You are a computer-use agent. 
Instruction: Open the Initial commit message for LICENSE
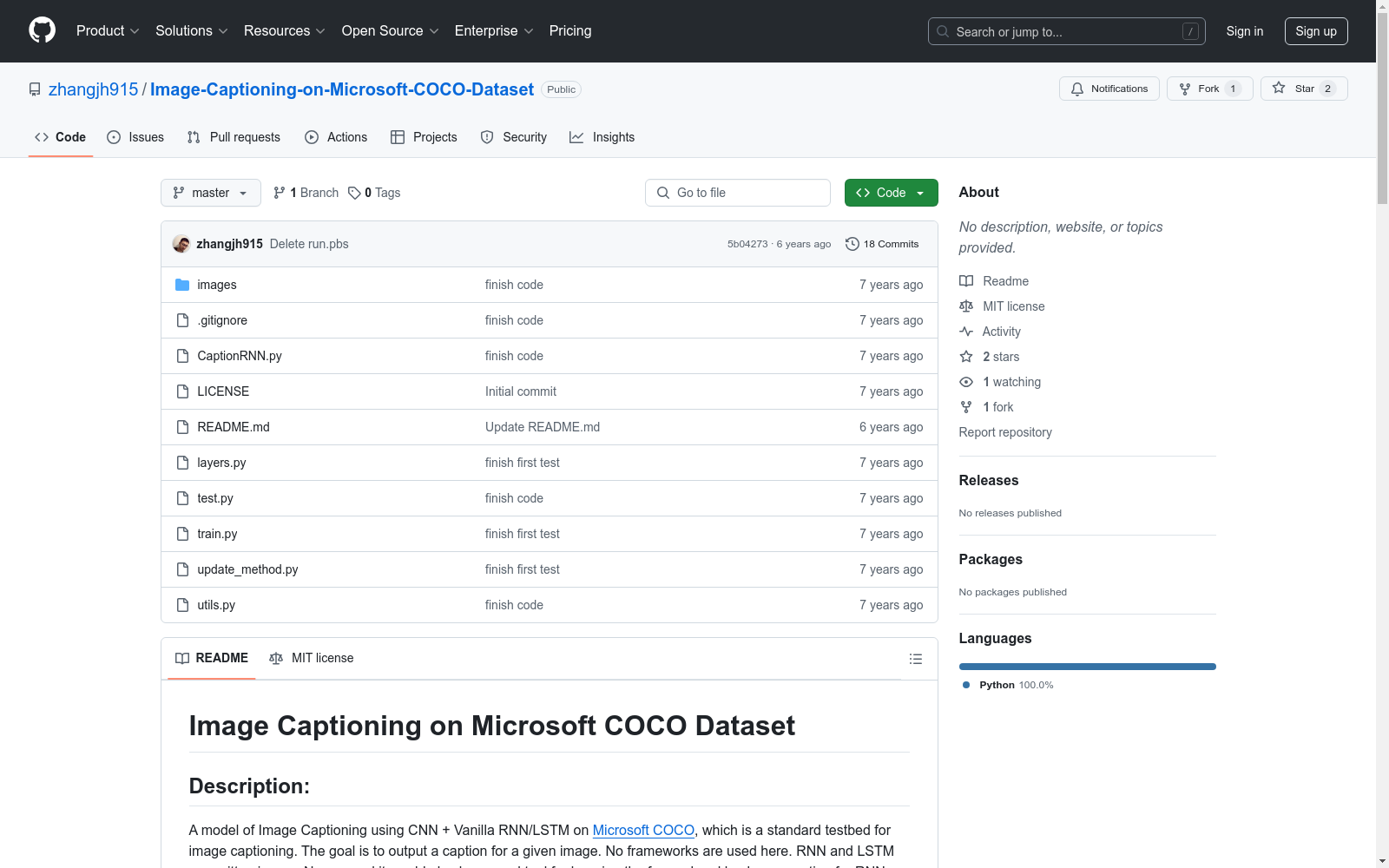(x=521, y=391)
